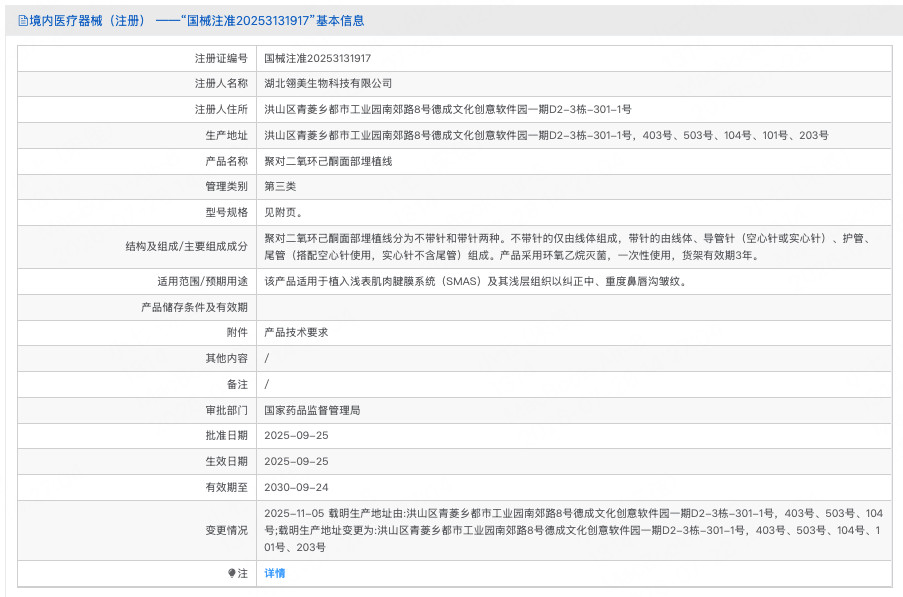The width and height of the screenshot is (903, 597).
Task: Select the 审批部门 label
Action: pos(226,410)
